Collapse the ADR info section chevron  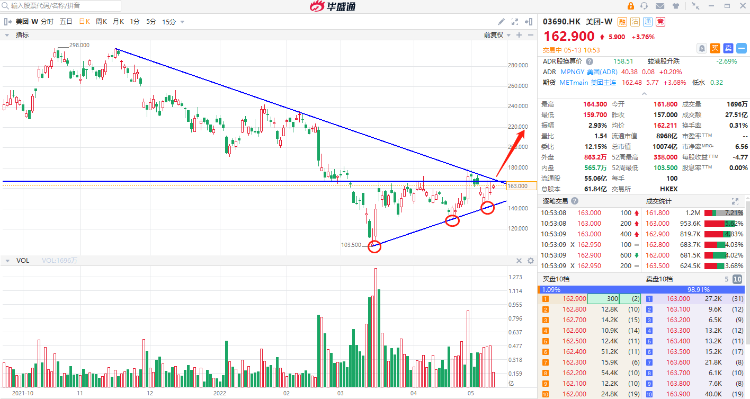pos(644,93)
